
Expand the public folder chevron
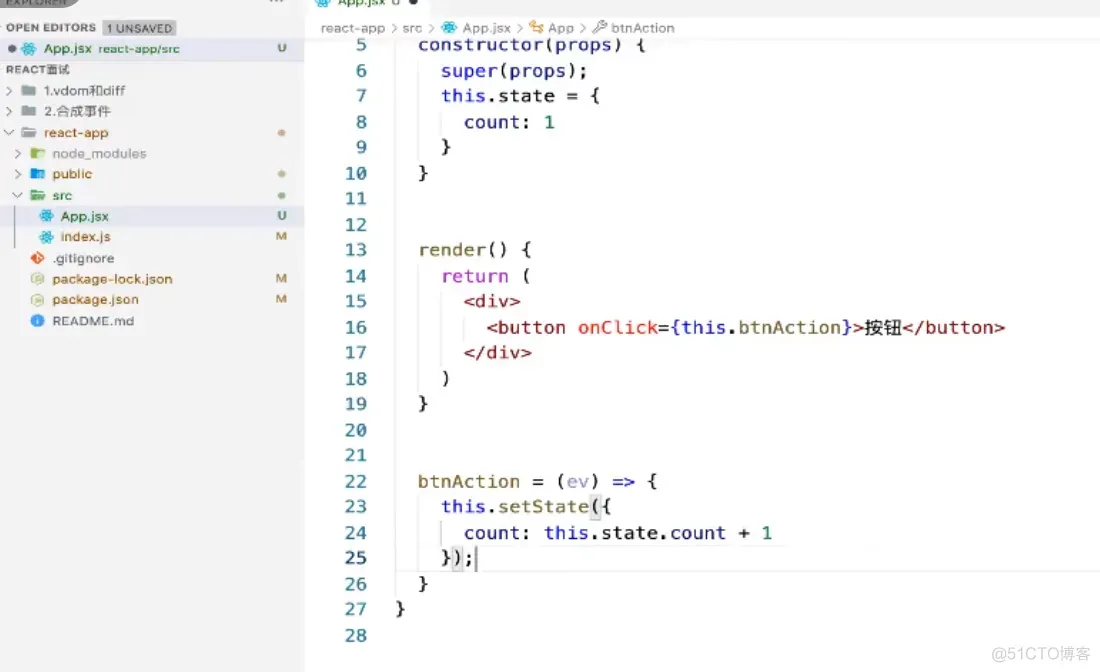click(18, 174)
